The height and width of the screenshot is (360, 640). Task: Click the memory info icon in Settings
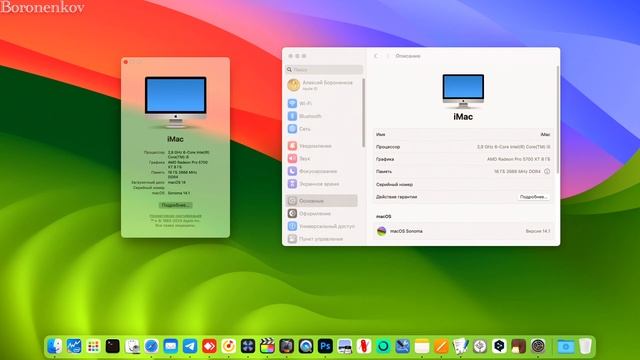pyautogui.click(x=547, y=171)
